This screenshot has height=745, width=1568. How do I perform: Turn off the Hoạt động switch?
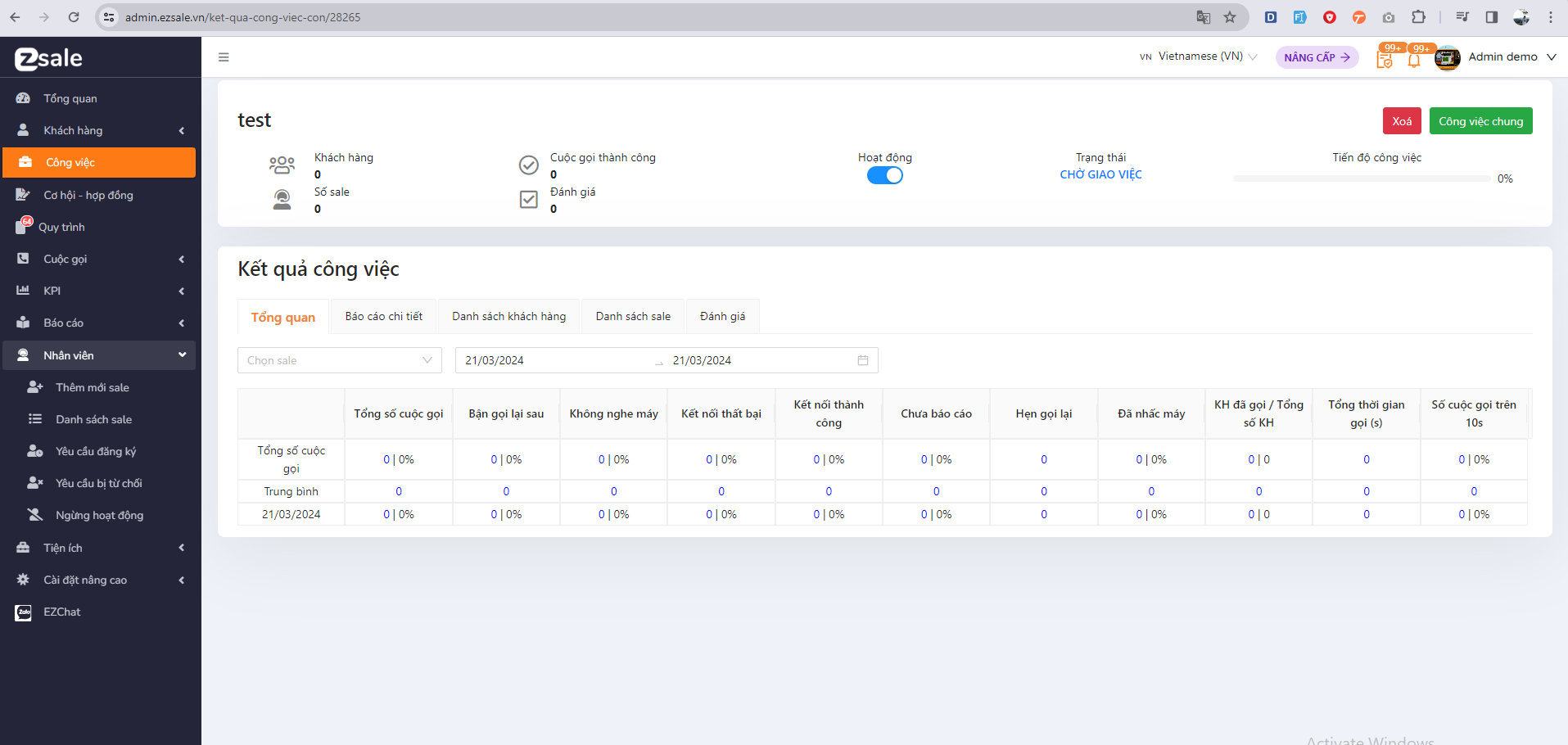point(884,175)
